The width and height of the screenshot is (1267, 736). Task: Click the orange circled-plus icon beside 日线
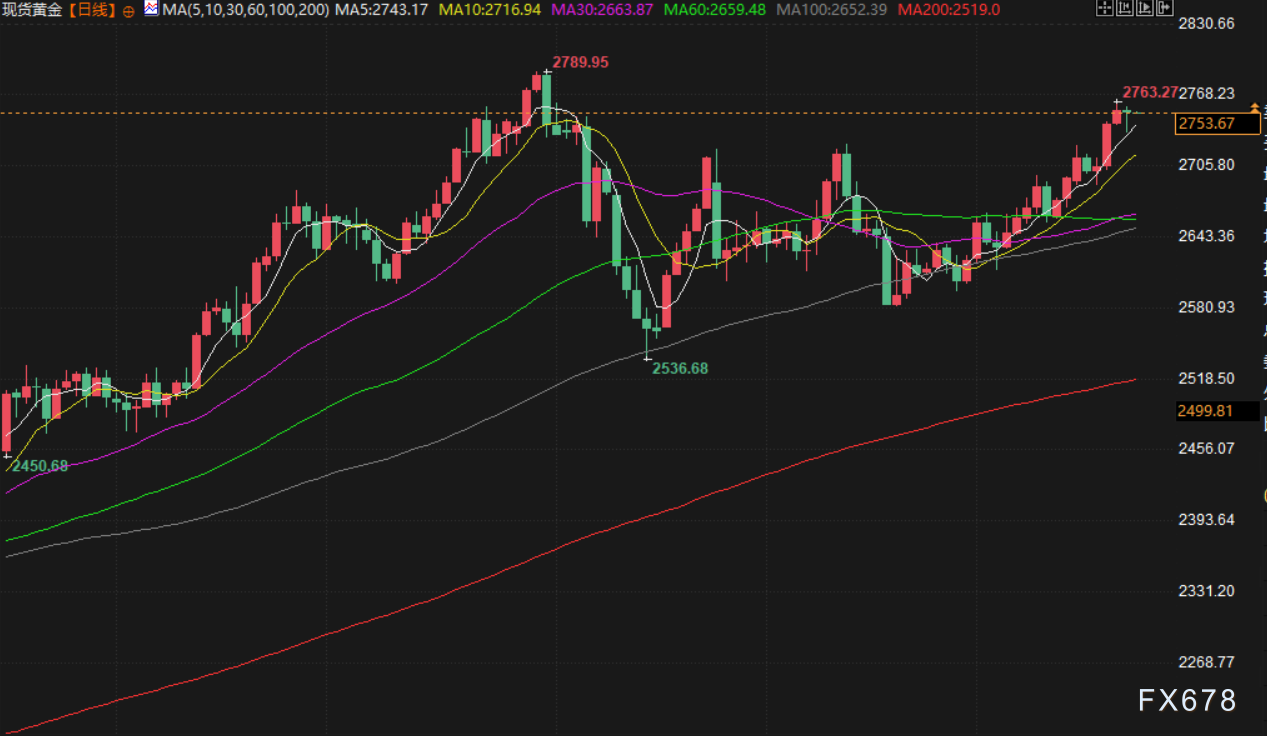point(129,11)
